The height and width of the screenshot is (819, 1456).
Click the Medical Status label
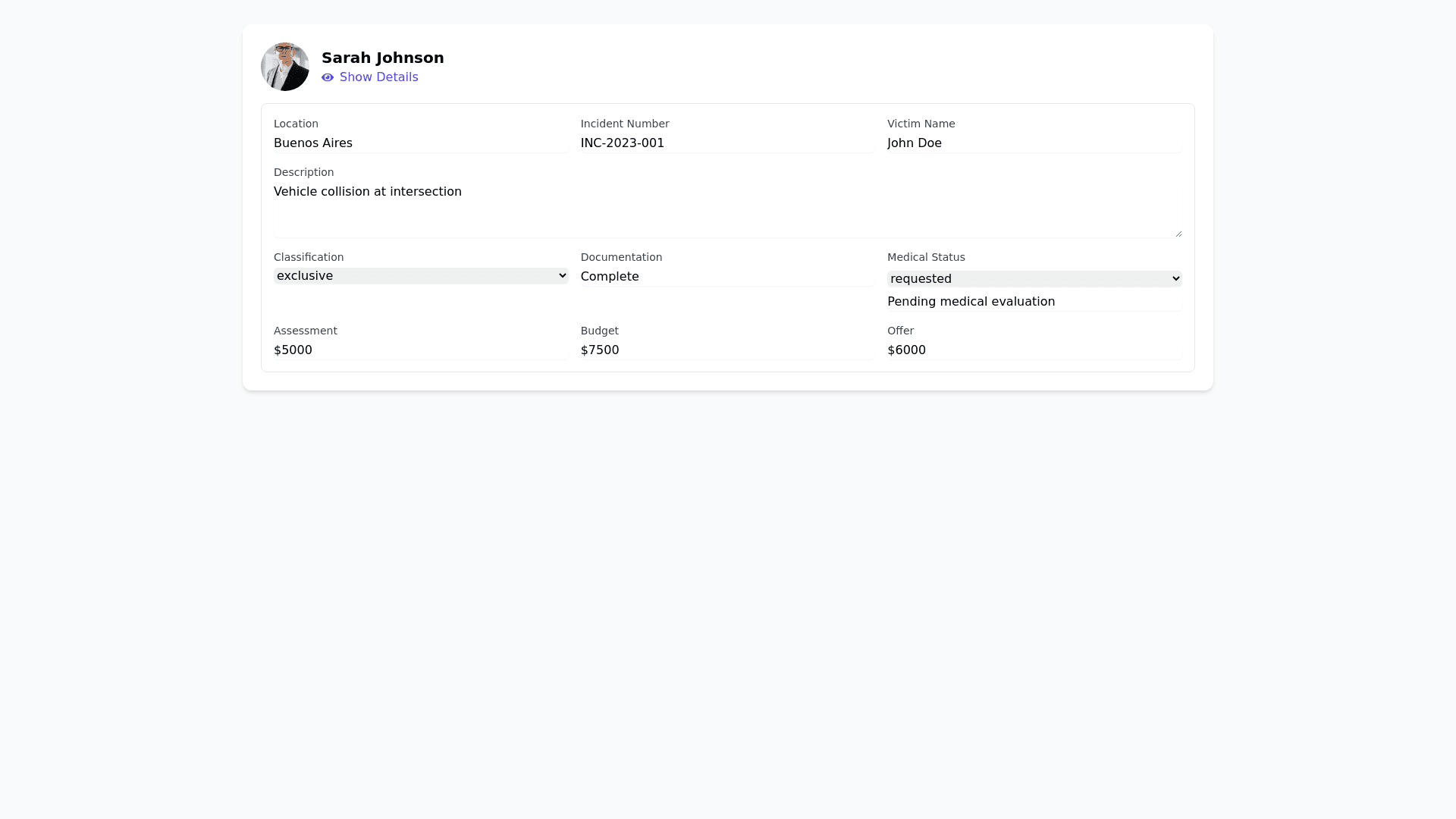[926, 257]
